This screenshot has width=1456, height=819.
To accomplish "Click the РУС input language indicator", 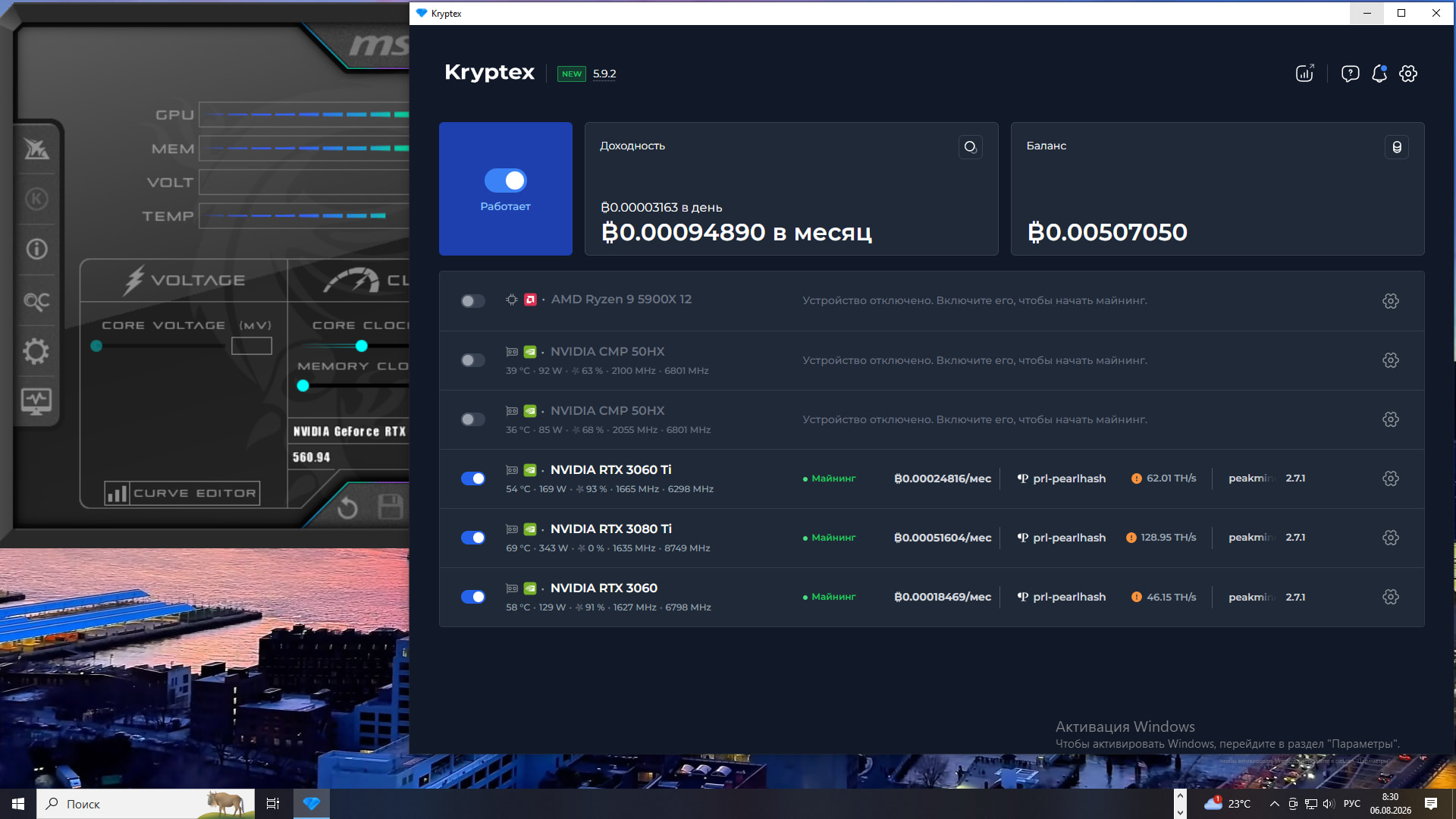I will point(1352,804).
